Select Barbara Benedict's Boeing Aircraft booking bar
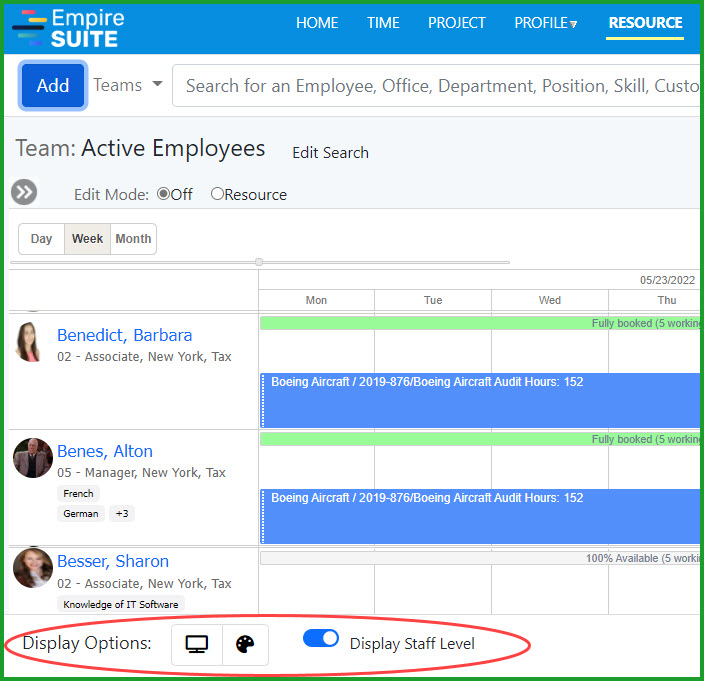This screenshot has height=681, width=704. tap(480, 400)
